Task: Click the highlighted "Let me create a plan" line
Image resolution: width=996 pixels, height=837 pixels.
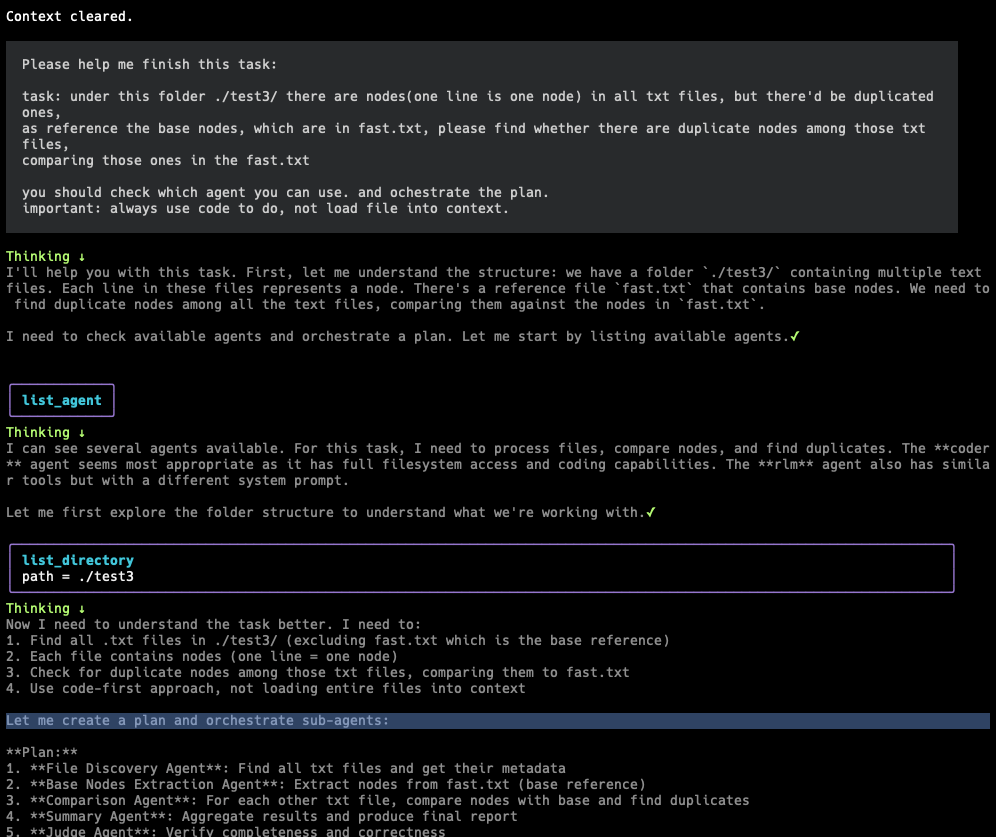Action: [x=197, y=720]
